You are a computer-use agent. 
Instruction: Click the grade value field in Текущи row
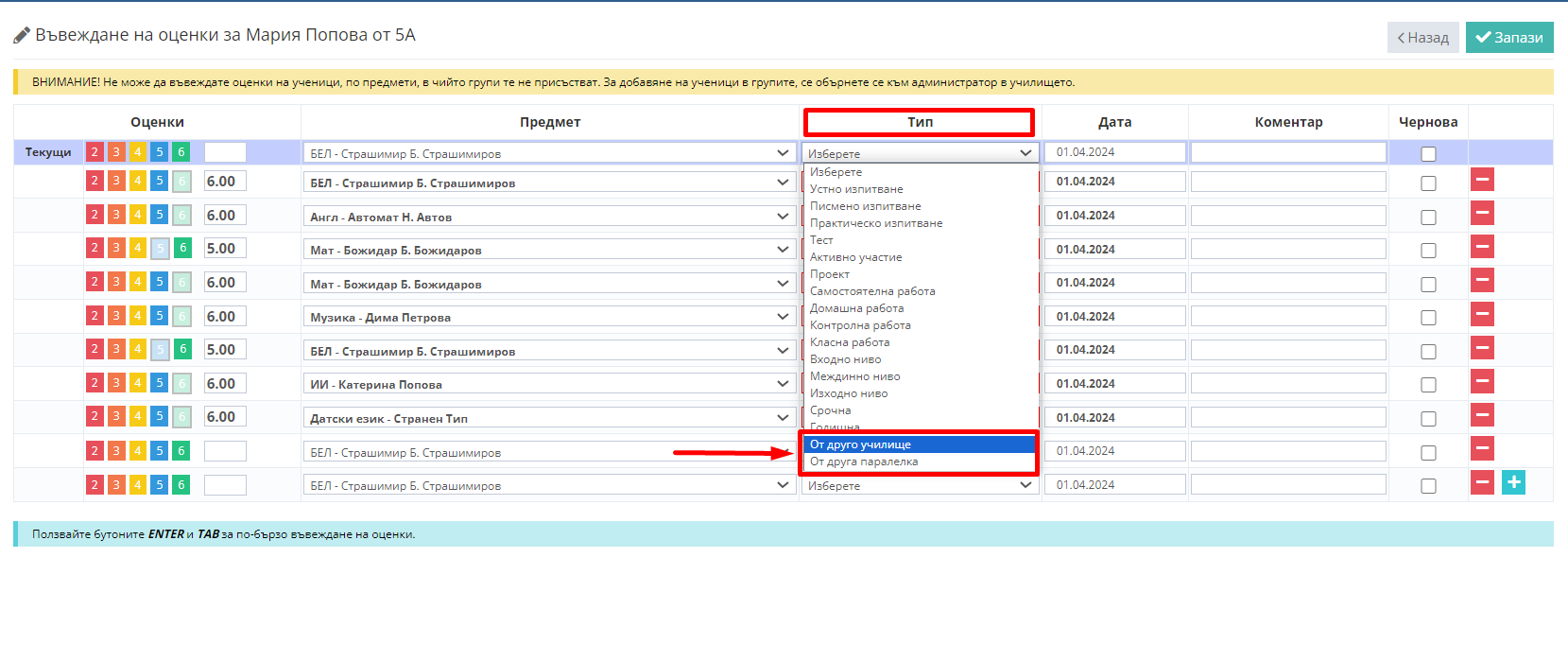tap(225, 152)
